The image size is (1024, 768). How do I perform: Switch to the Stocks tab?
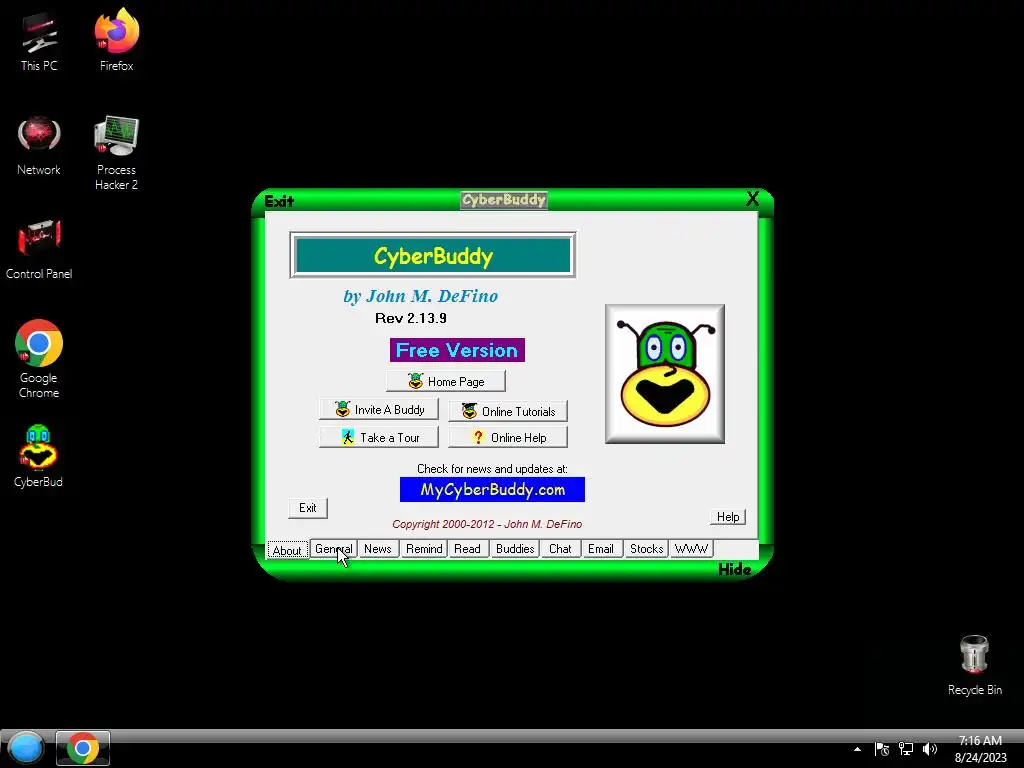647,549
